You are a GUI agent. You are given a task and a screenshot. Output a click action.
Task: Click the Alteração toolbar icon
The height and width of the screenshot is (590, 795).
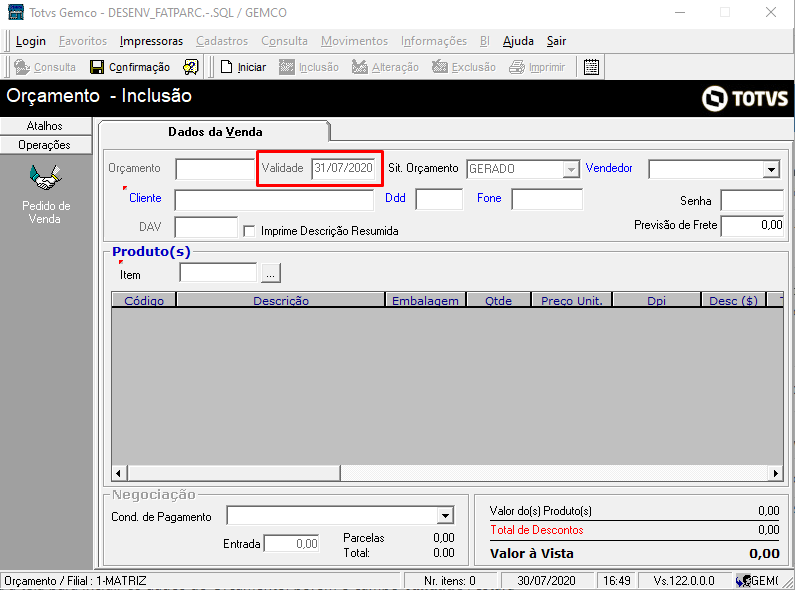point(359,67)
